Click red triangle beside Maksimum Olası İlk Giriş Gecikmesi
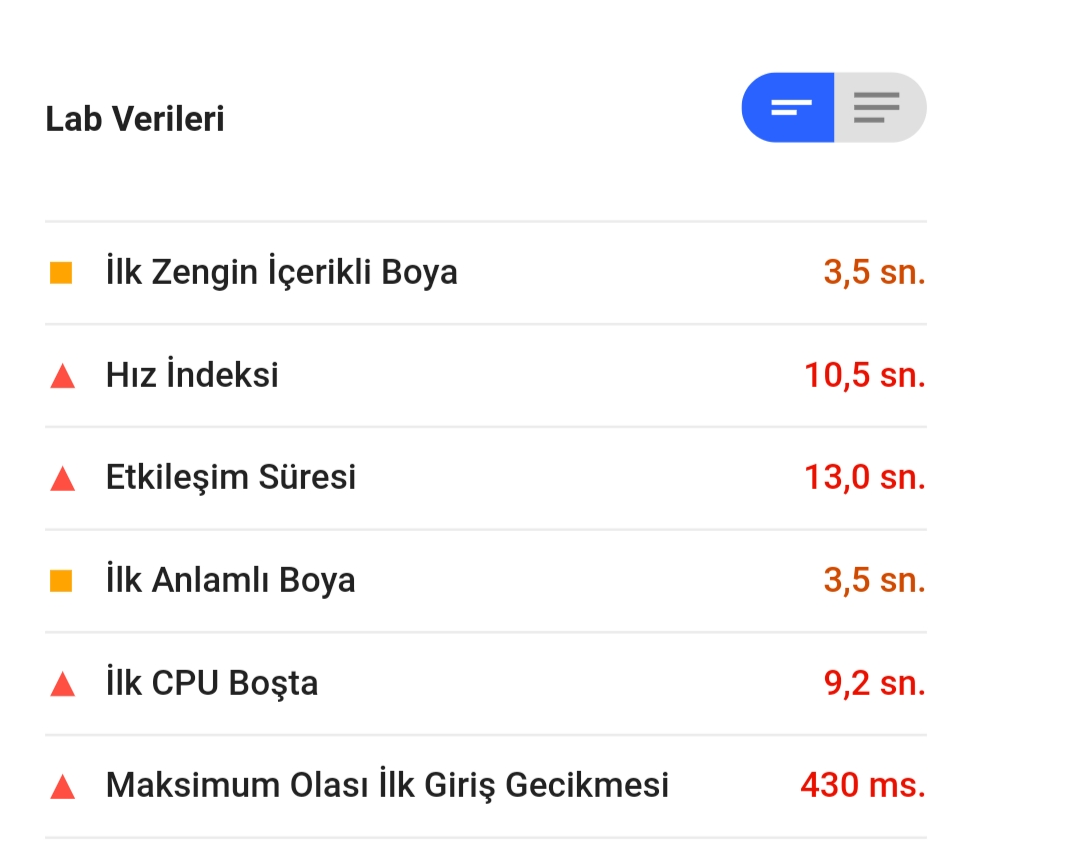1079x841 pixels. click(x=63, y=787)
